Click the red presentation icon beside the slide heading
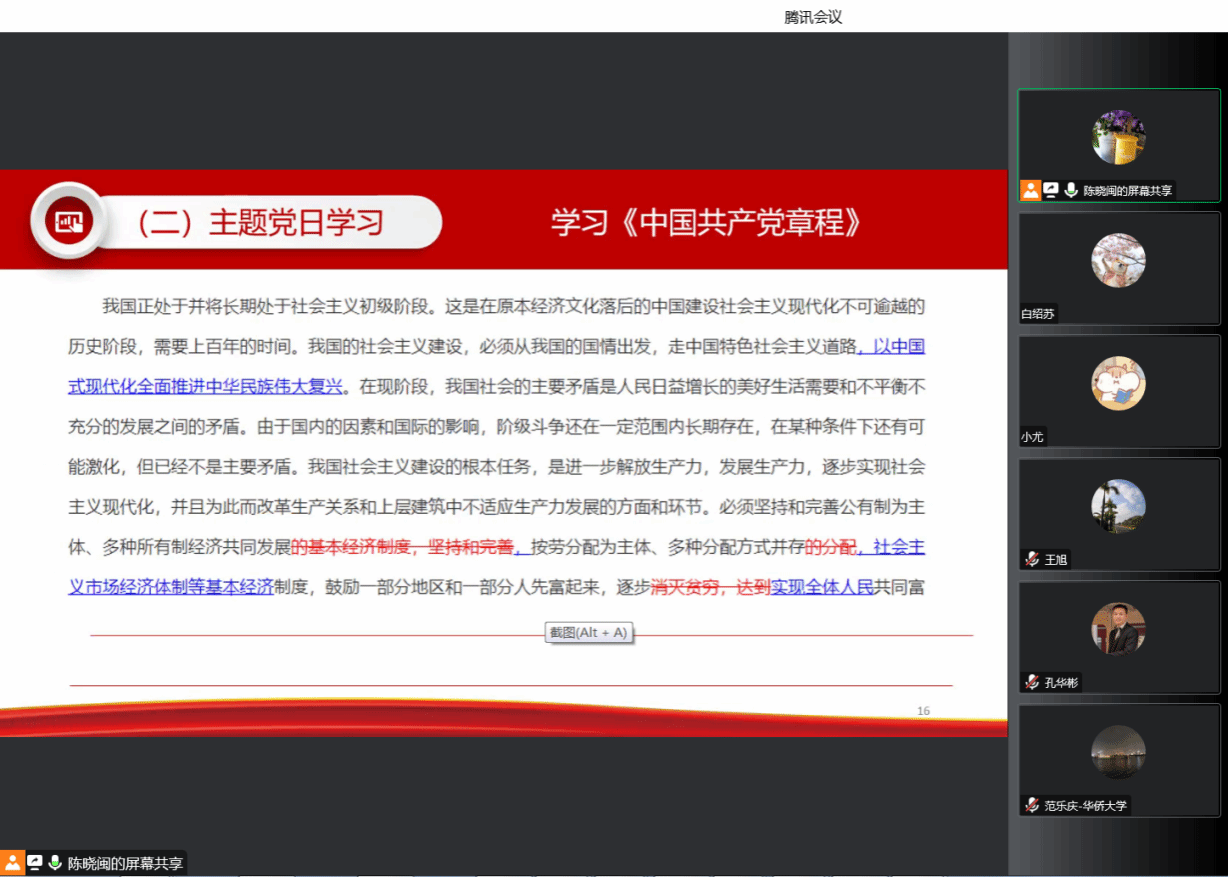 tap(68, 221)
